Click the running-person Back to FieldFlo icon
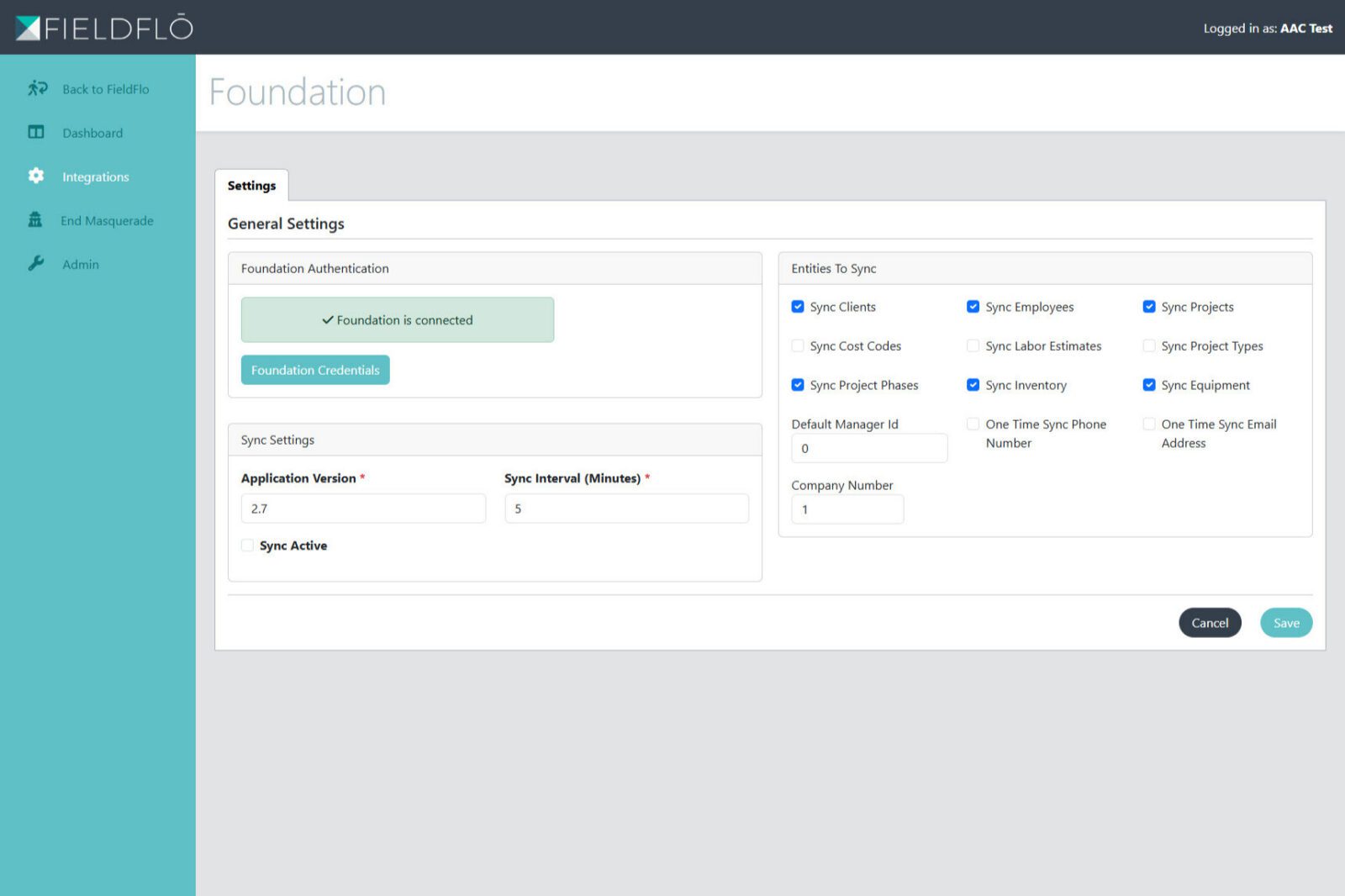The width and height of the screenshot is (1345, 896). tap(37, 88)
